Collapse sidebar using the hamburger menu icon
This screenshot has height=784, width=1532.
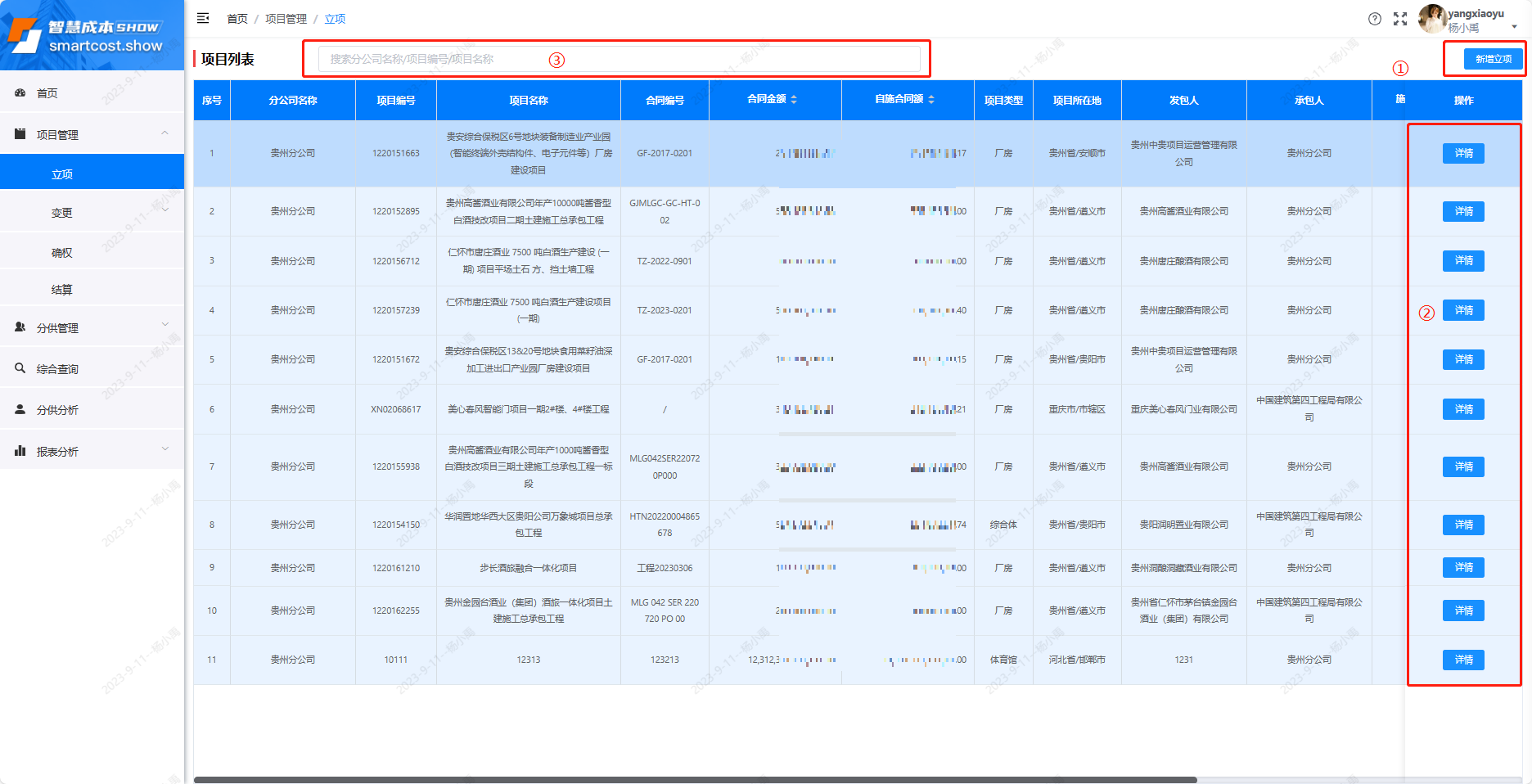coord(203,18)
